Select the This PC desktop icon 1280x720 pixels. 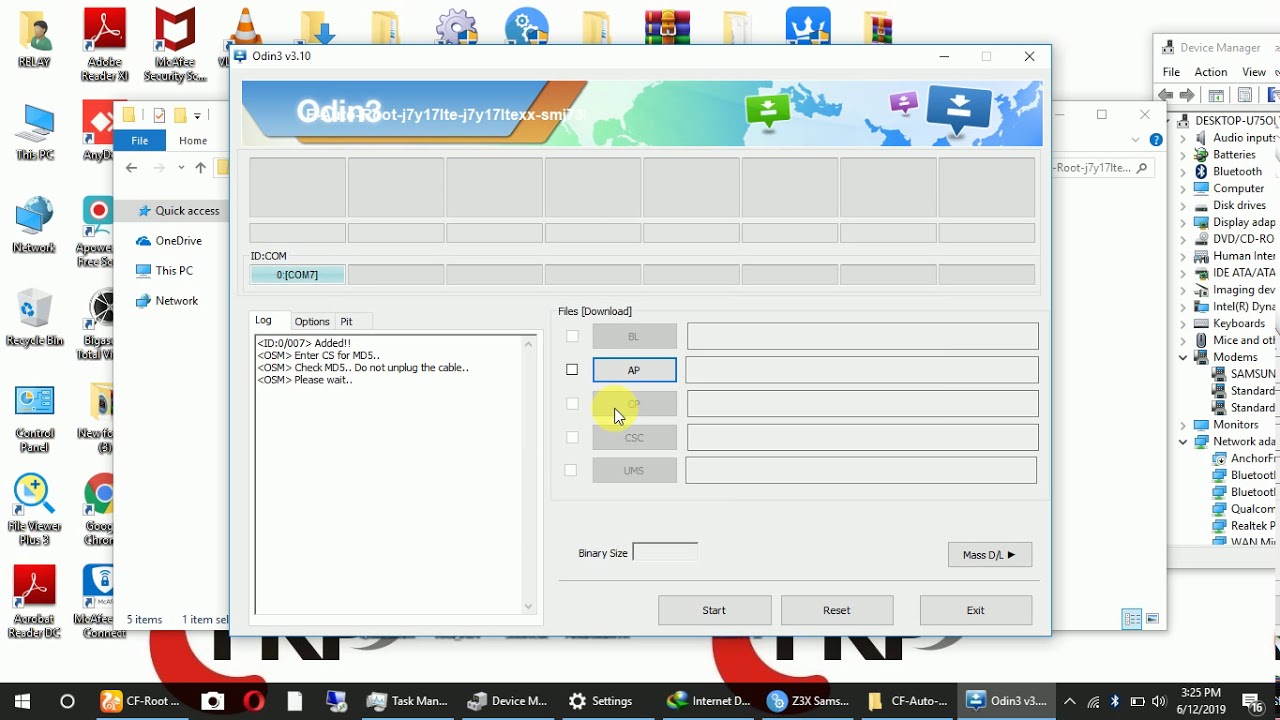(35, 132)
